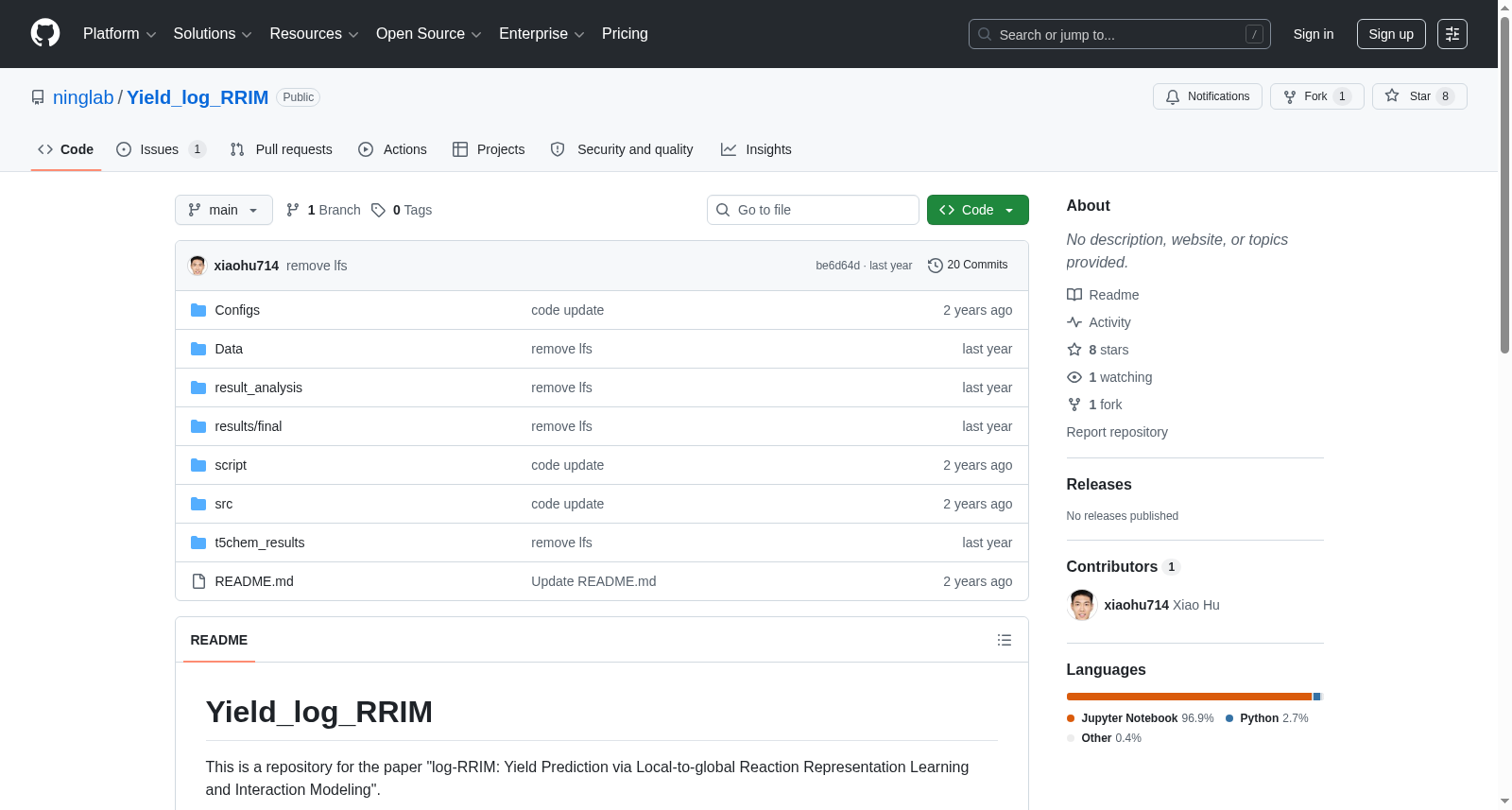
Task: Click the Jupyter Notebook 96.9% language entry
Action: click(1141, 718)
